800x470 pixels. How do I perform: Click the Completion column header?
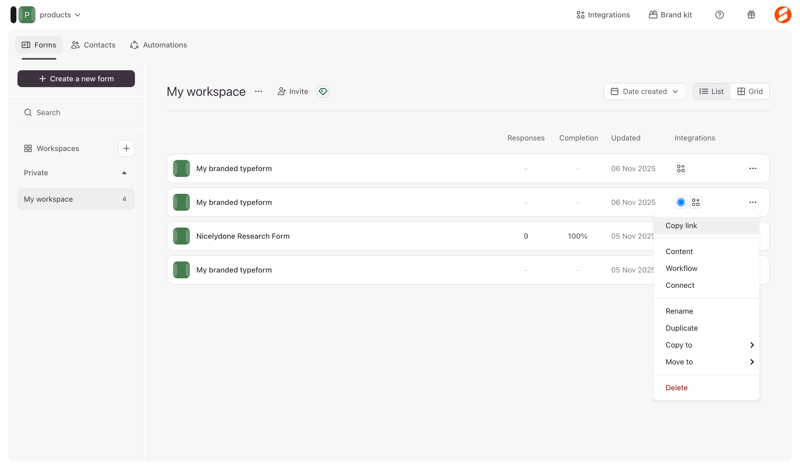pos(579,138)
